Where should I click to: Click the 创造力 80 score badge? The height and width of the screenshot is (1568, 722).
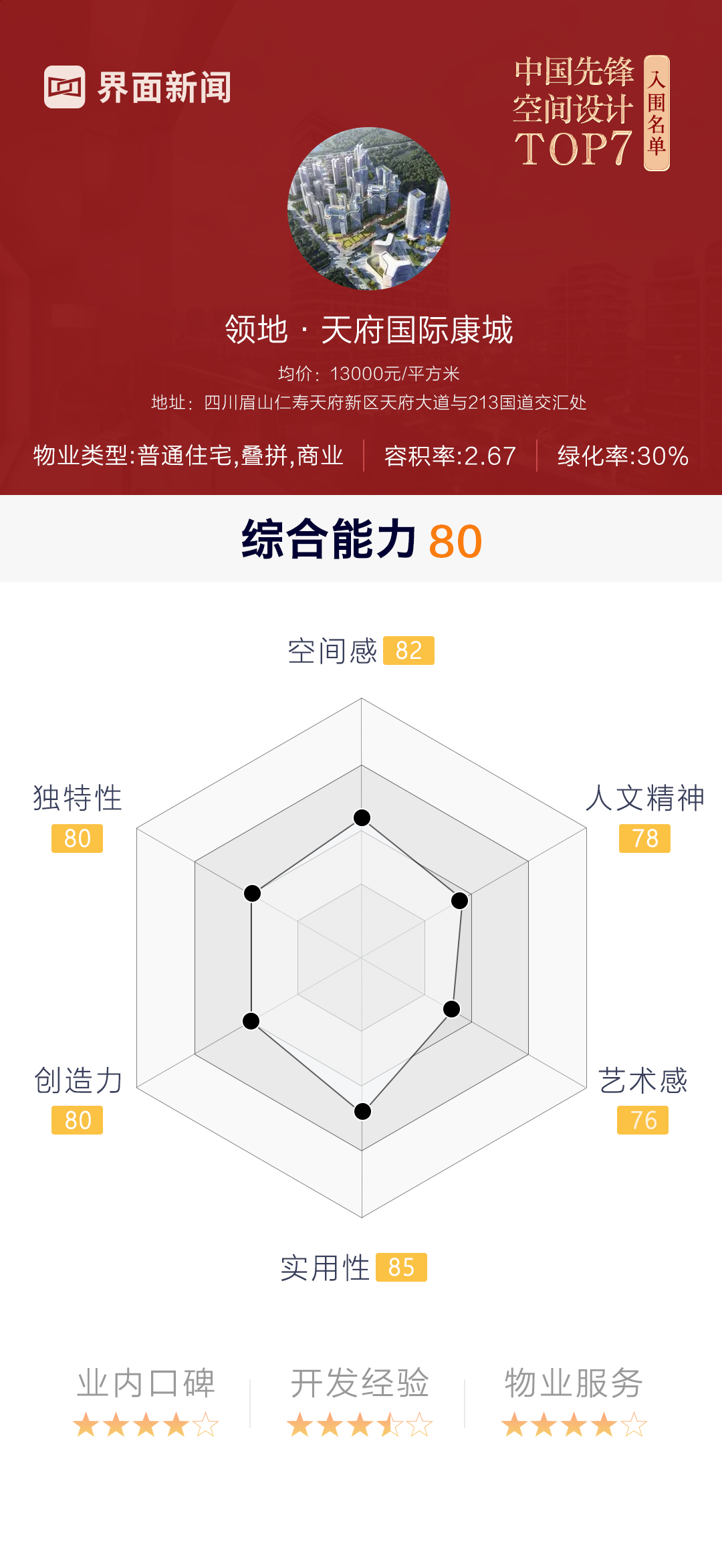click(78, 1120)
